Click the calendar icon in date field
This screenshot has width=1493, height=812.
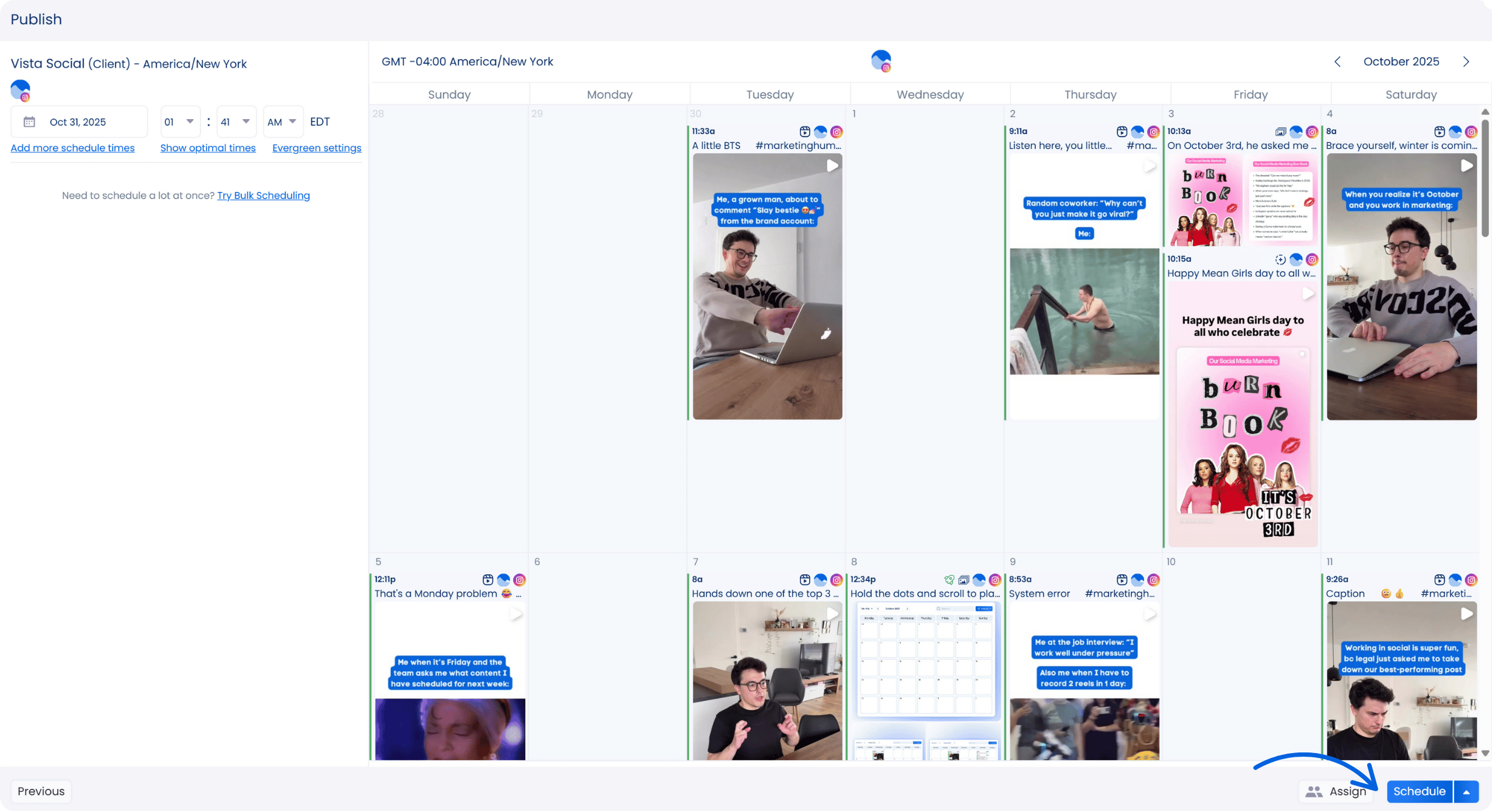click(x=29, y=122)
